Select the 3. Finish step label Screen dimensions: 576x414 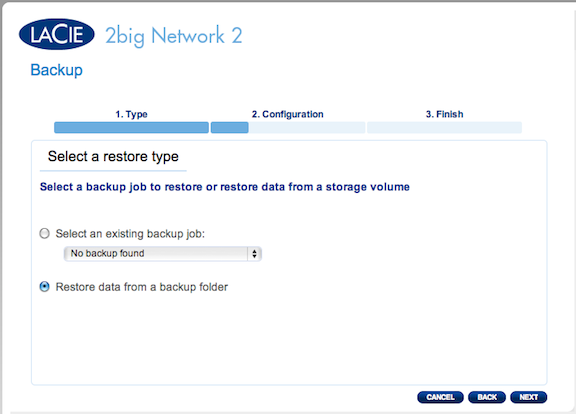click(x=444, y=114)
